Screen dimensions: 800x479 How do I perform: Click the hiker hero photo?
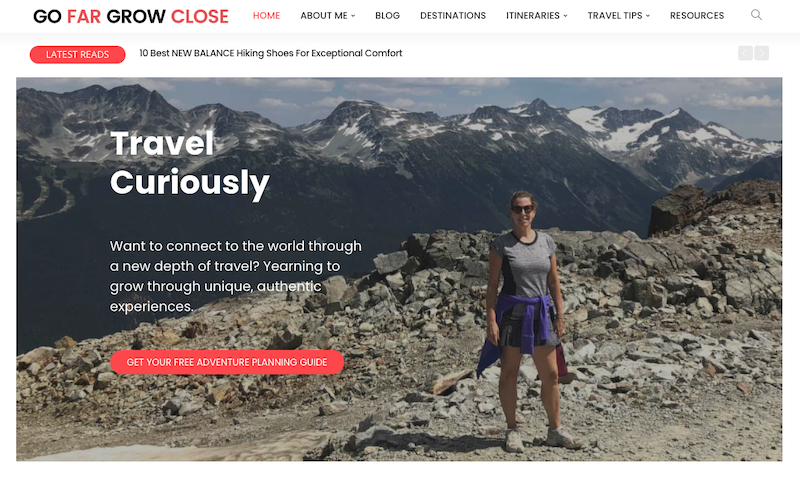(x=527, y=321)
